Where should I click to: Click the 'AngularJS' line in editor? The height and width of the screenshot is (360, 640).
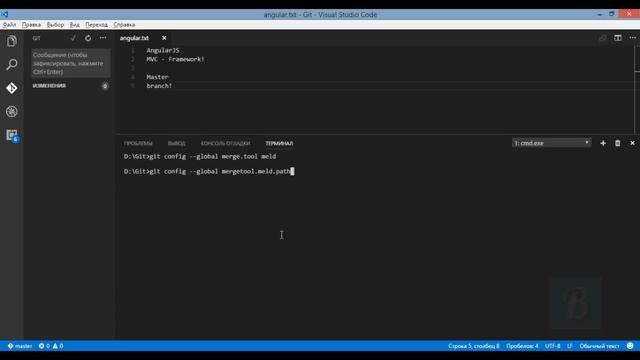click(x=163, y=50)
